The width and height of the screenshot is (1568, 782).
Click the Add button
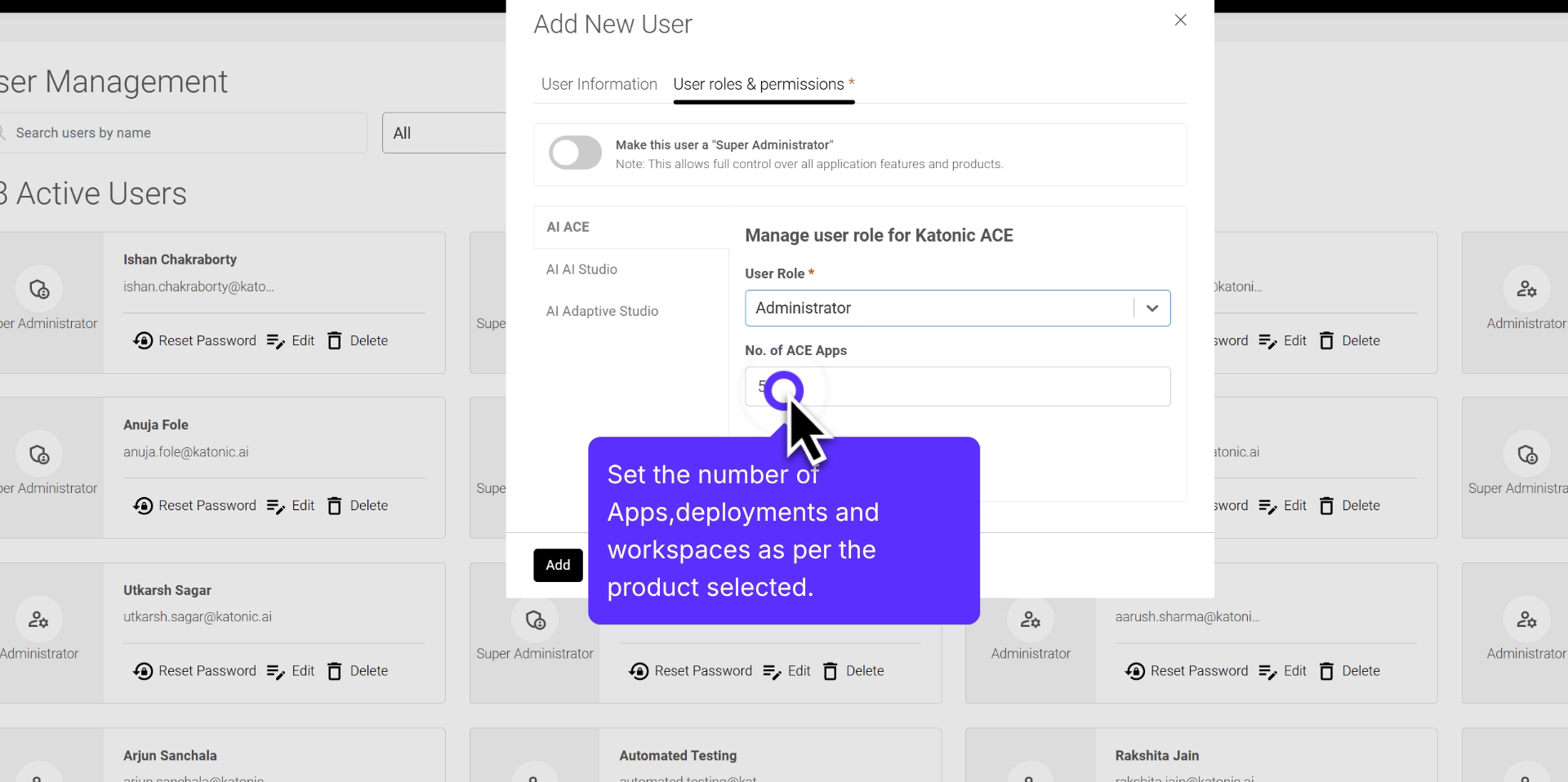(558, 565)
